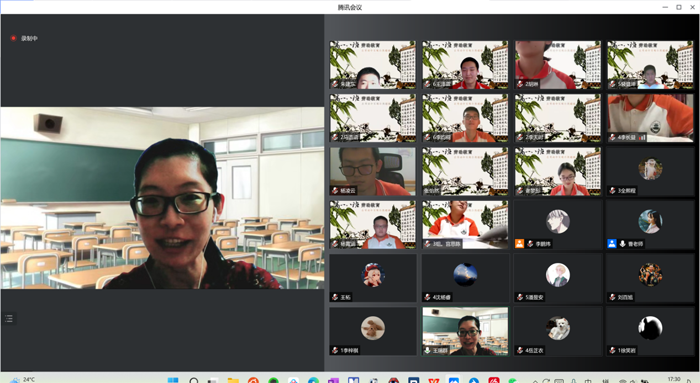
Task: Click the black silhouette avatar tile
Action: coord(650,328)
